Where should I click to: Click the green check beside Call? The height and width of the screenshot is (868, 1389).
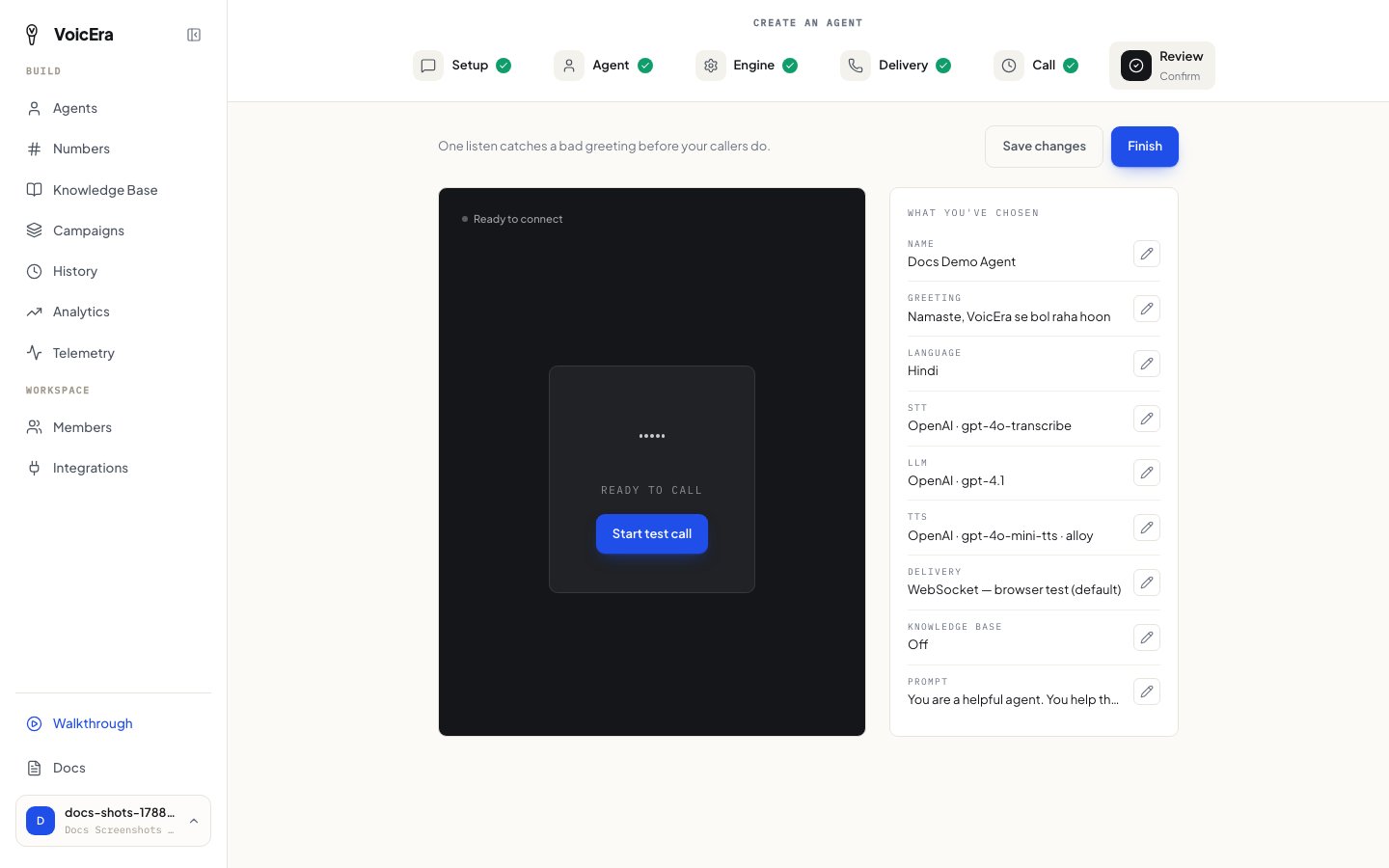point(1071,66)
